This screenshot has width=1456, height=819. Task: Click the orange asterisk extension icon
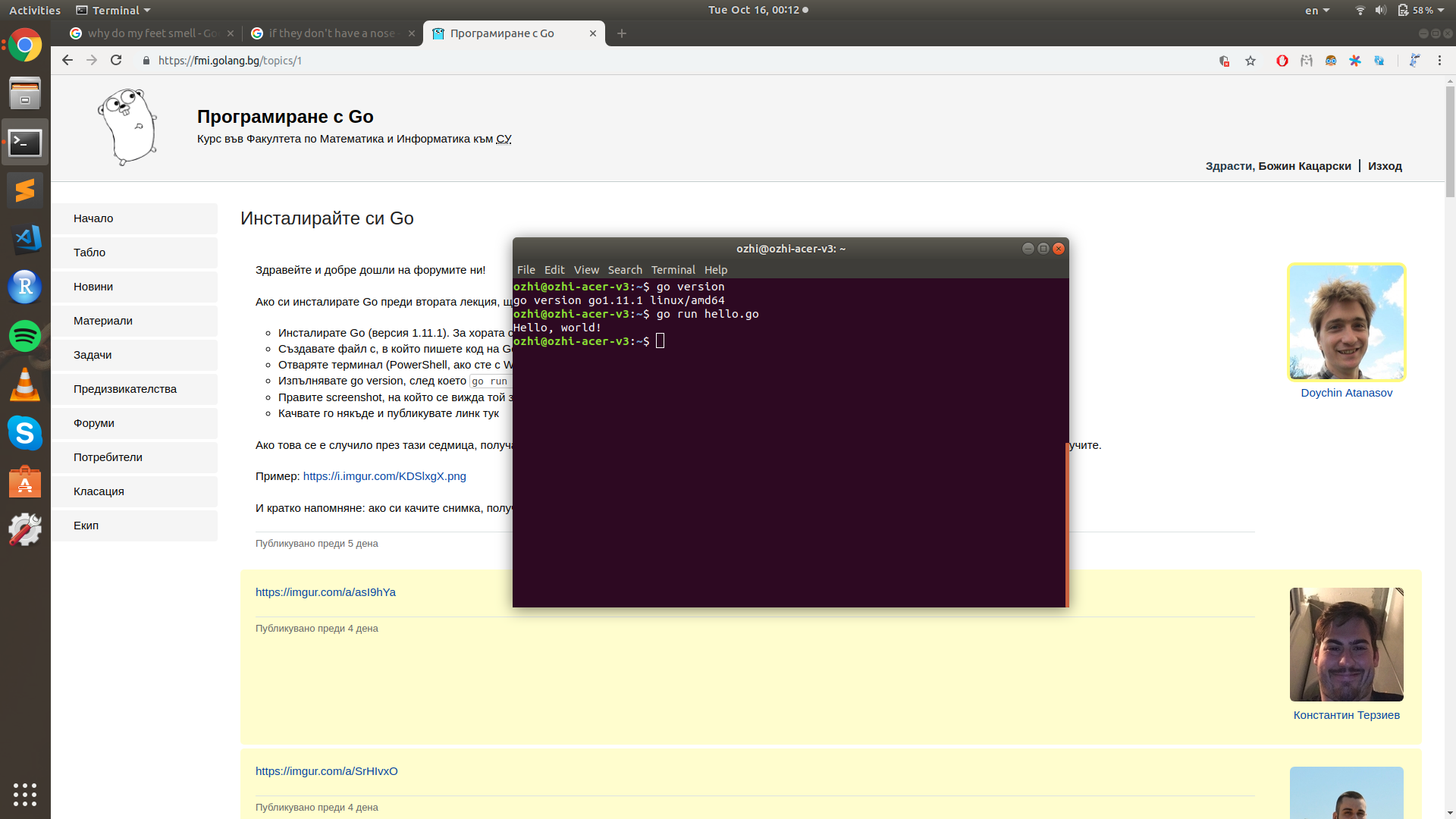tap(1355, 61)
